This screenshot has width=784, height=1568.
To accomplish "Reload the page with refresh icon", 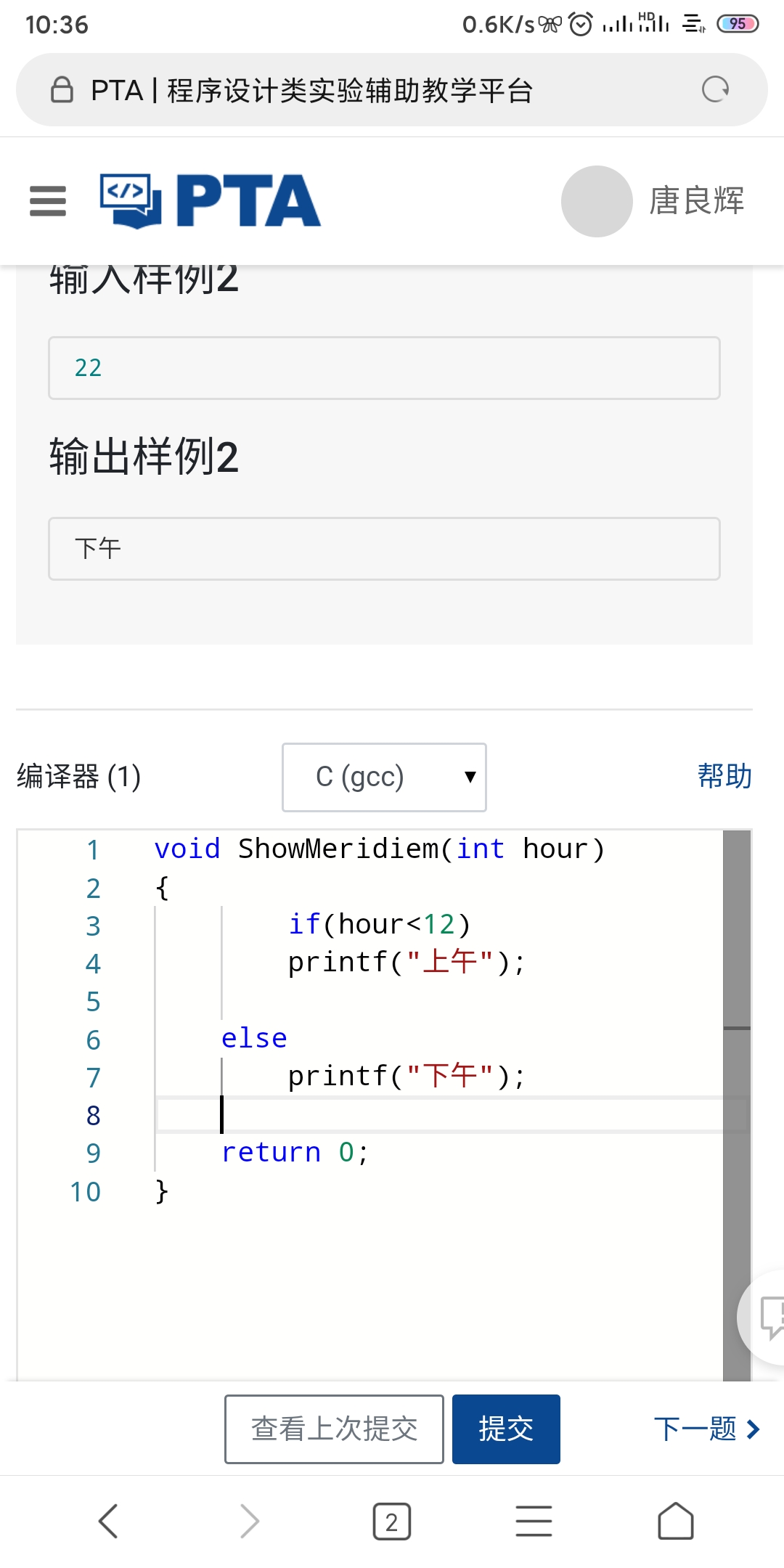I will coord(715,90).
